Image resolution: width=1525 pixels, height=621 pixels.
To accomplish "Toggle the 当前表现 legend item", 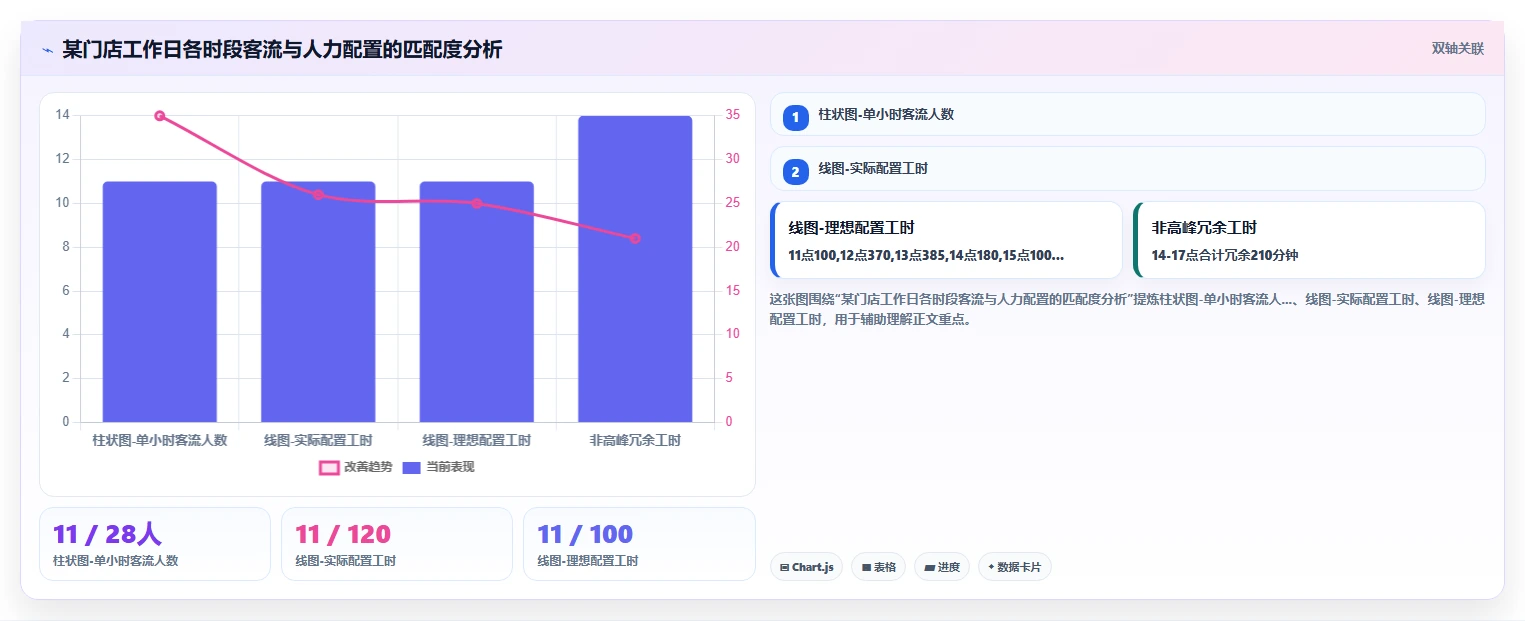I will point(438,467).
